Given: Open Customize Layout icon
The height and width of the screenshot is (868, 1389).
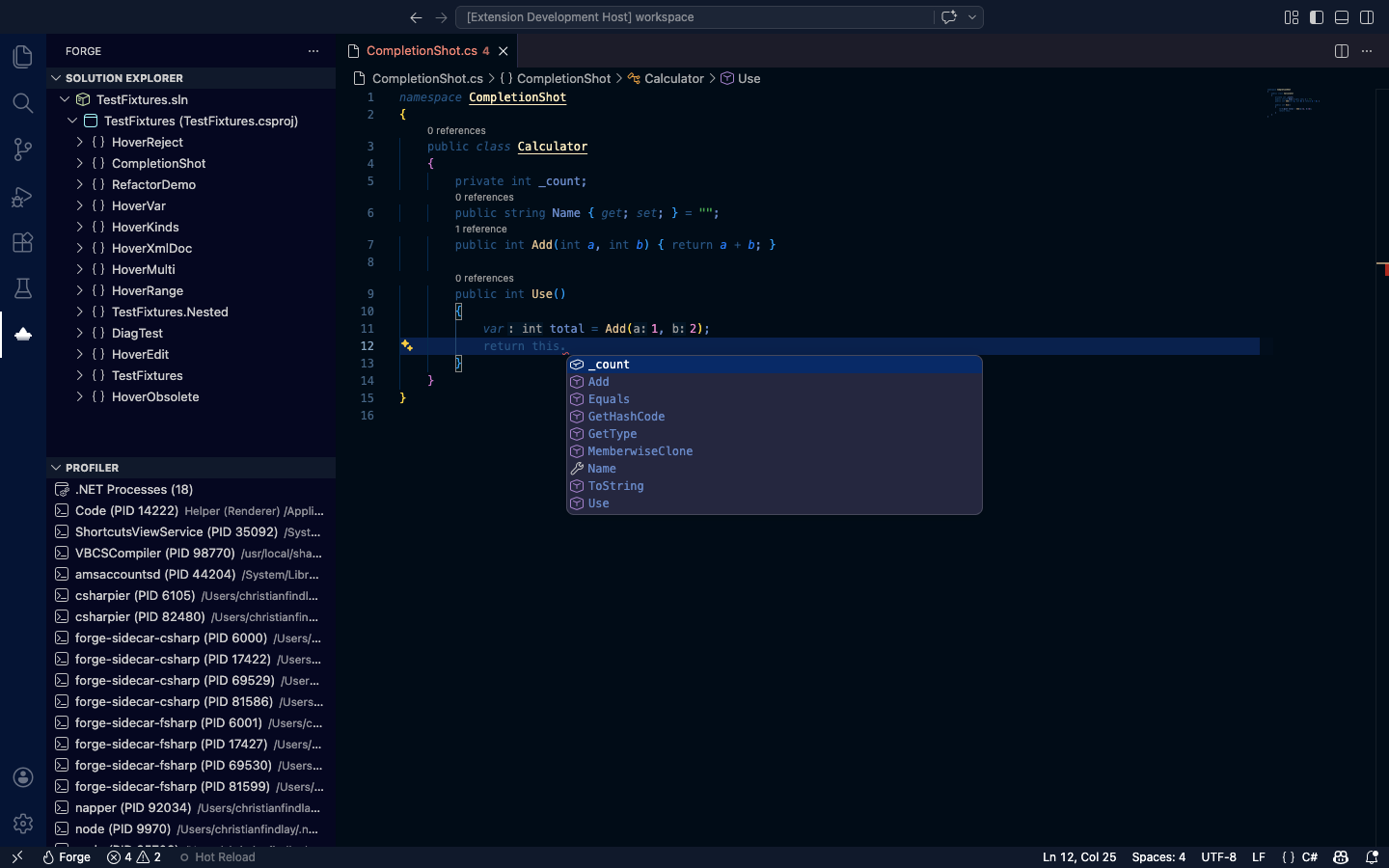Looking at the screenshot, I should 1292,17.
